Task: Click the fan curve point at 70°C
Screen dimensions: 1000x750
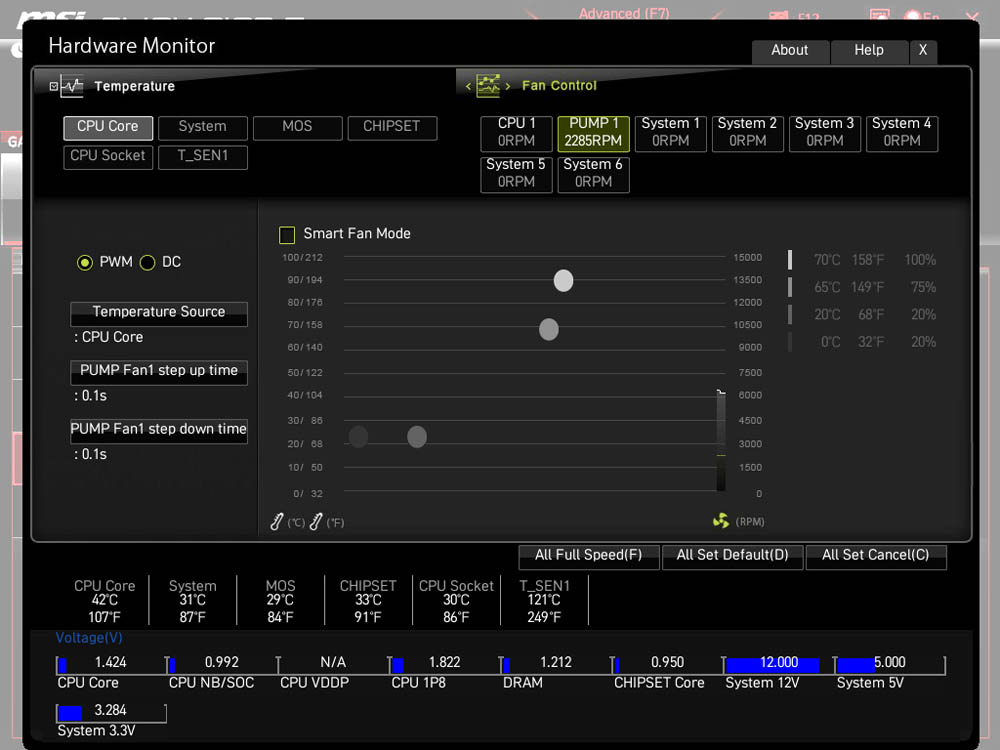Action: click(548, 330)
